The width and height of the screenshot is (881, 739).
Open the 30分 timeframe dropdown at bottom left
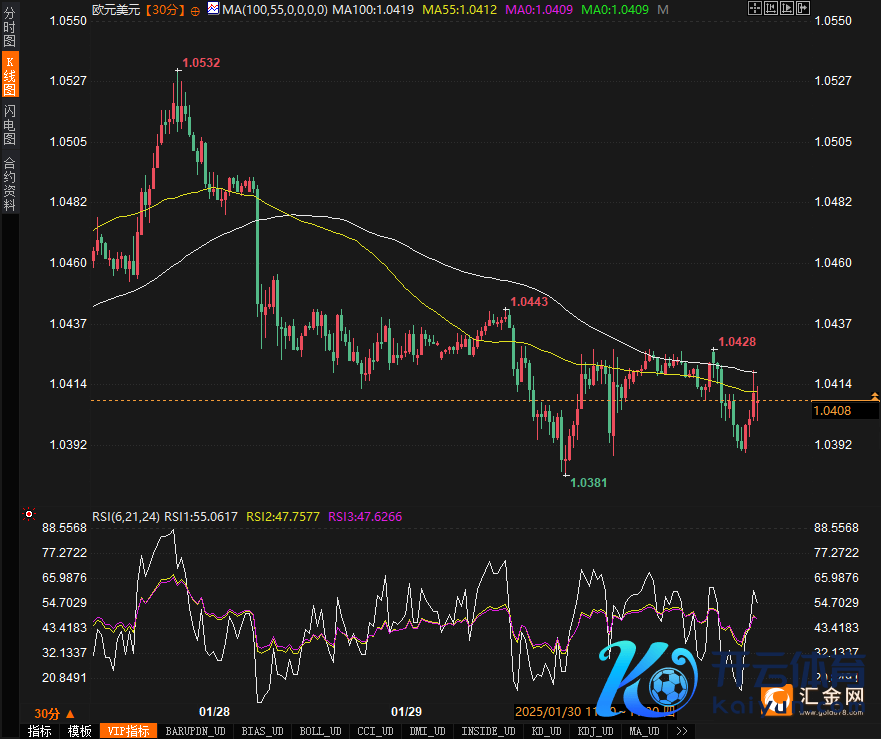point(52,713)
